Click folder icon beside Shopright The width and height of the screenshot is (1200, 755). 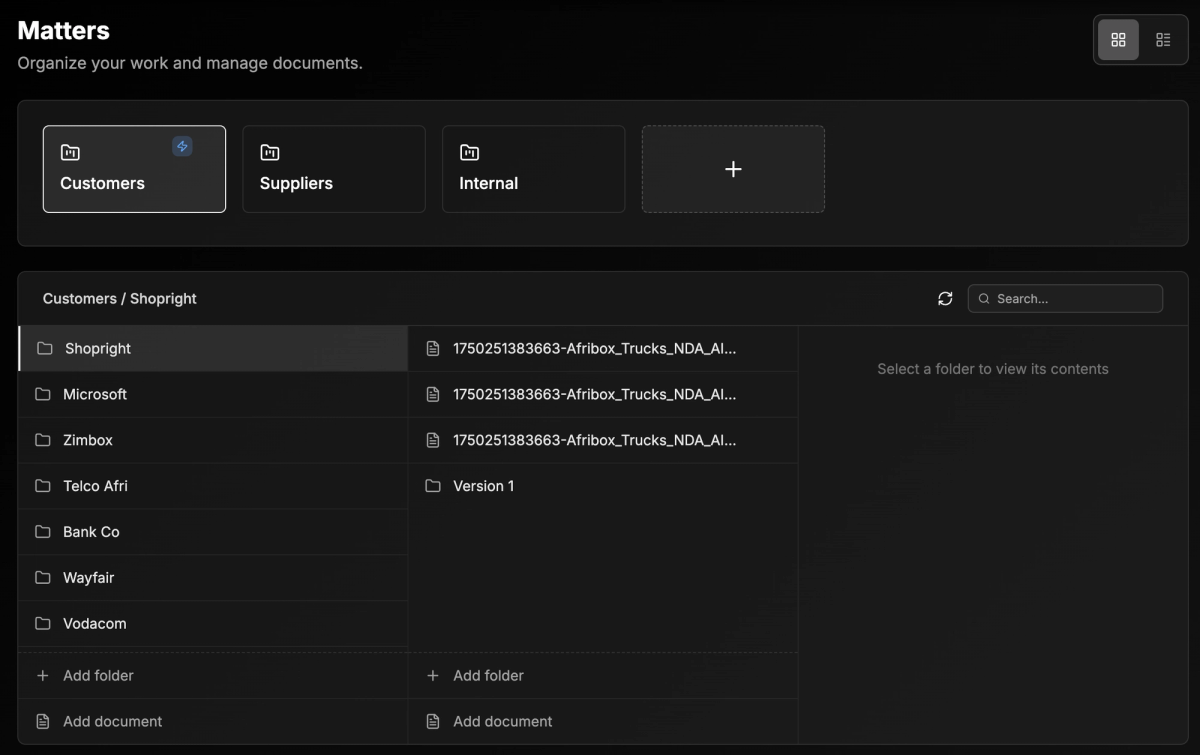[x=45, y=348]
